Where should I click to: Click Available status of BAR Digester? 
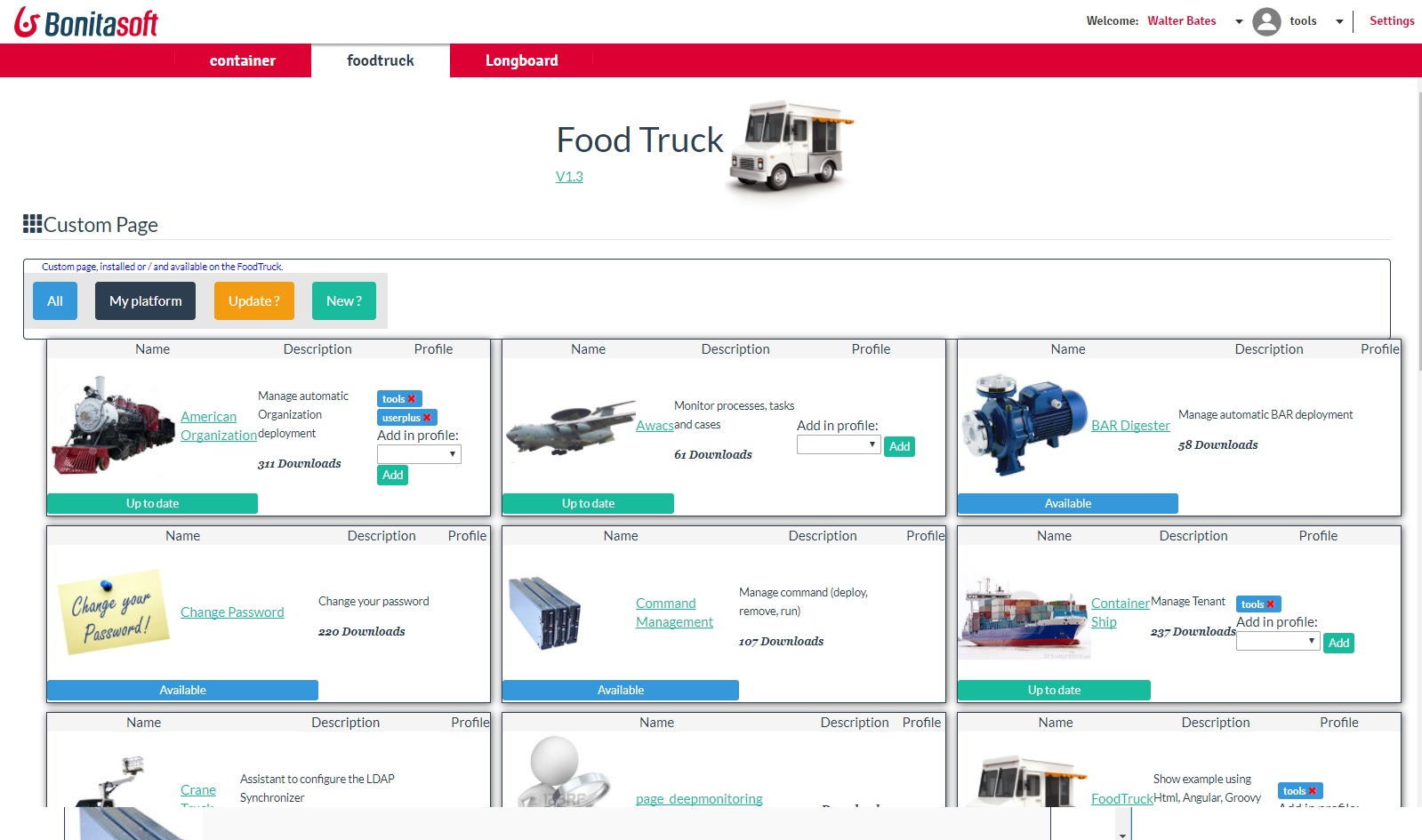point(1068,503)
